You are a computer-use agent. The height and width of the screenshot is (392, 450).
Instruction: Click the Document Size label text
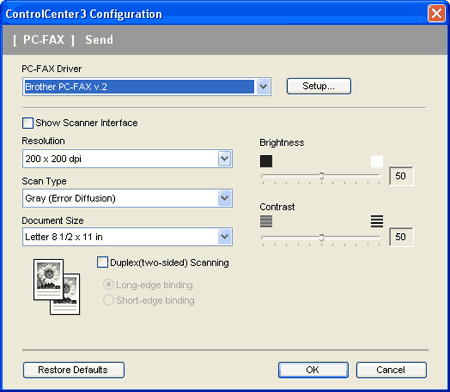tap(53, 221)
